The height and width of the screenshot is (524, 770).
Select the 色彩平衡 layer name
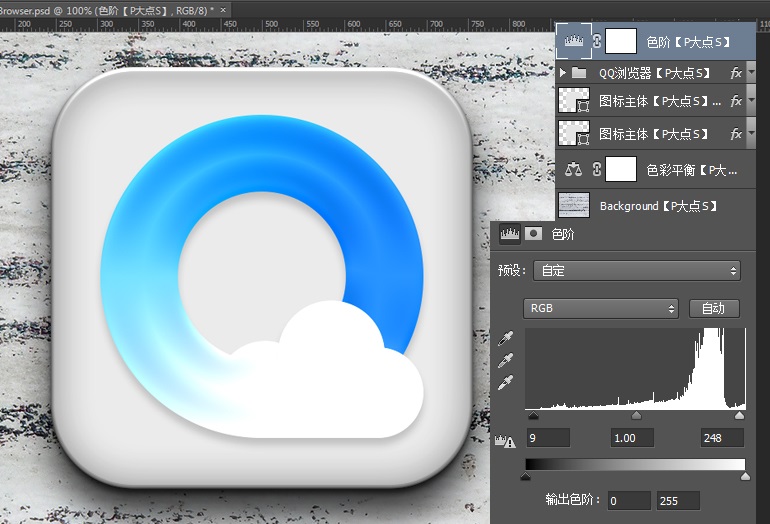coord(691,170)
